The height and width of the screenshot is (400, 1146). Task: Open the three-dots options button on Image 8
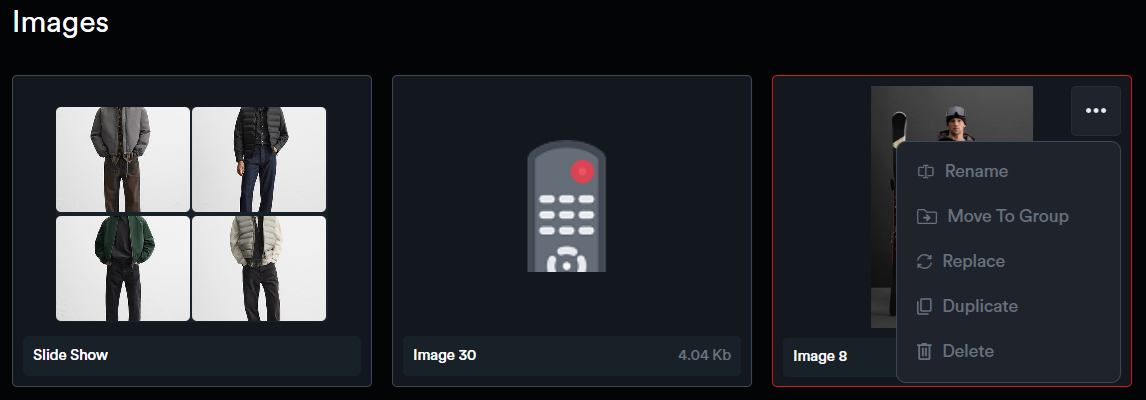coord(1096,110)
